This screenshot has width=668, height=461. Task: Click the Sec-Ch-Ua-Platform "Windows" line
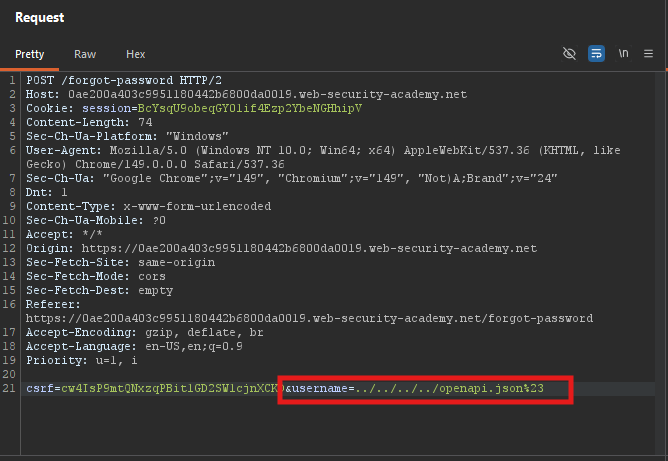[x=127, y=136]
